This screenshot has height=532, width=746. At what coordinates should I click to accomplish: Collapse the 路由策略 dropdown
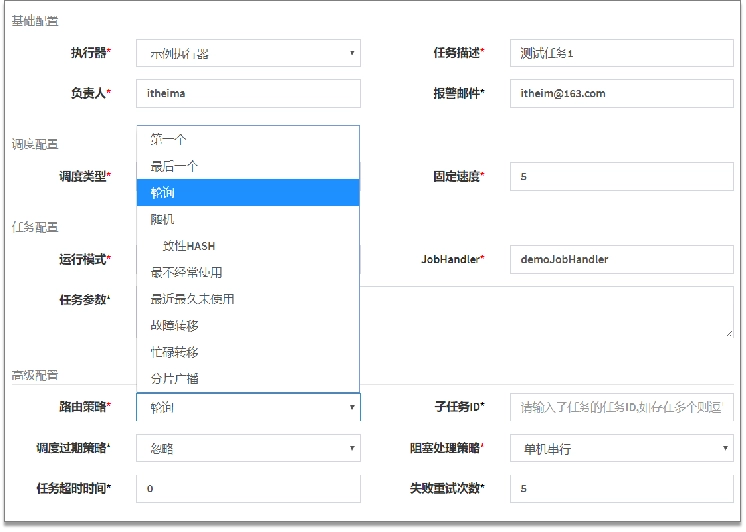[248, 407]
